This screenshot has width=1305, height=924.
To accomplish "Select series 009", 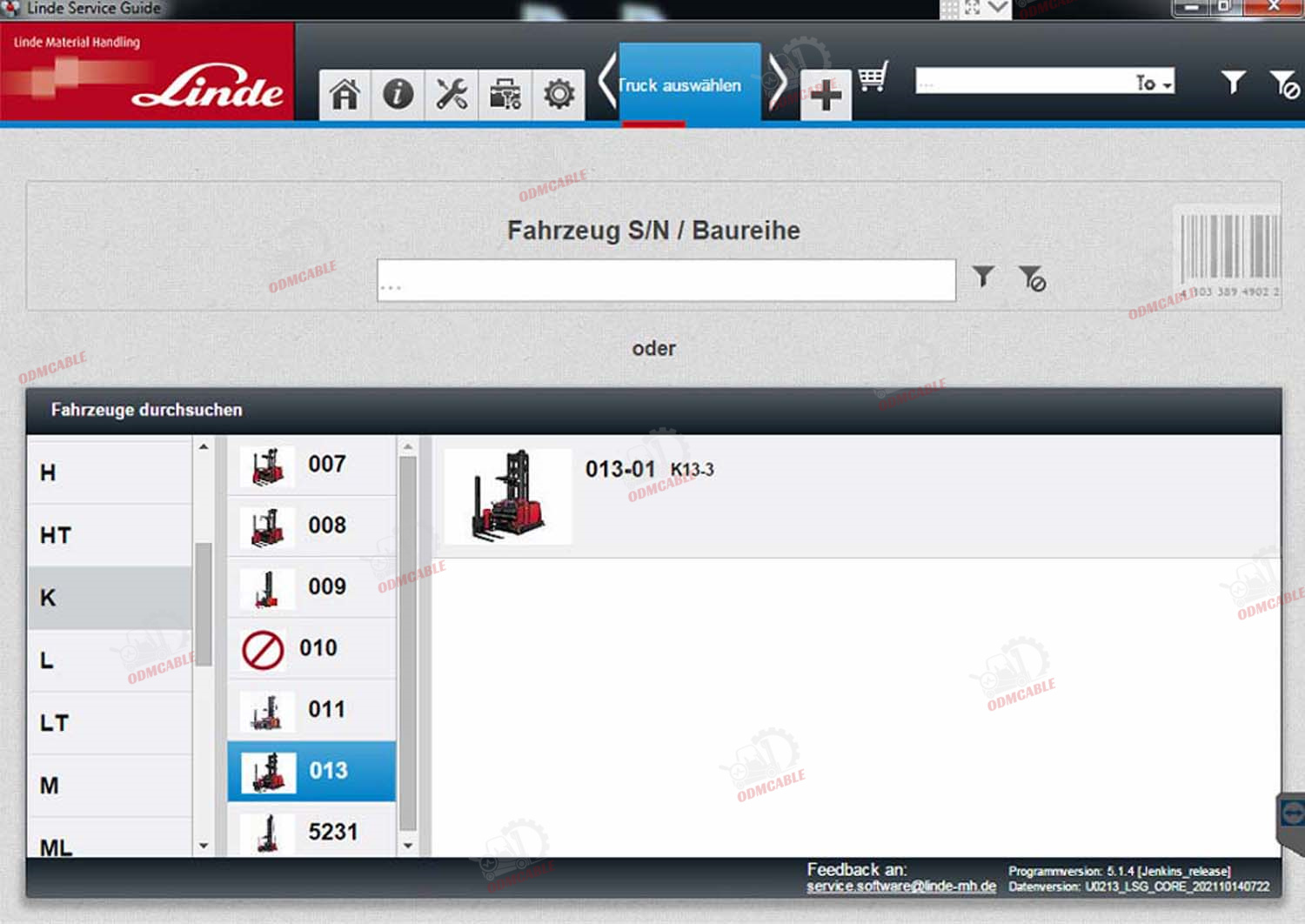I will [311, 587].
